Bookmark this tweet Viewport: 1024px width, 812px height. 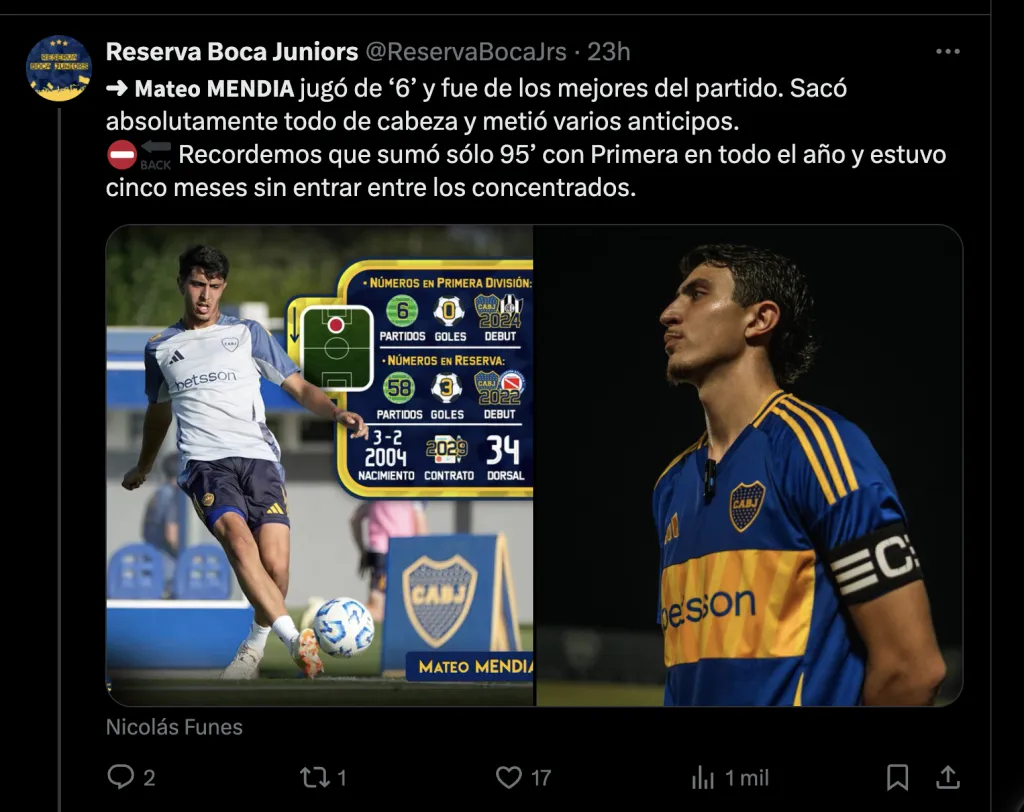point(897,777)
